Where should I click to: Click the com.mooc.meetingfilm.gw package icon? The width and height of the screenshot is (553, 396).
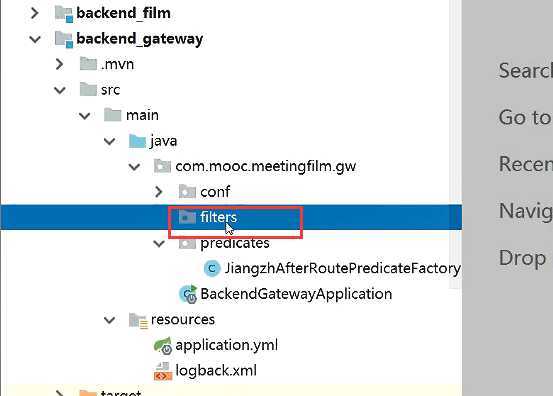pos(162,166)
